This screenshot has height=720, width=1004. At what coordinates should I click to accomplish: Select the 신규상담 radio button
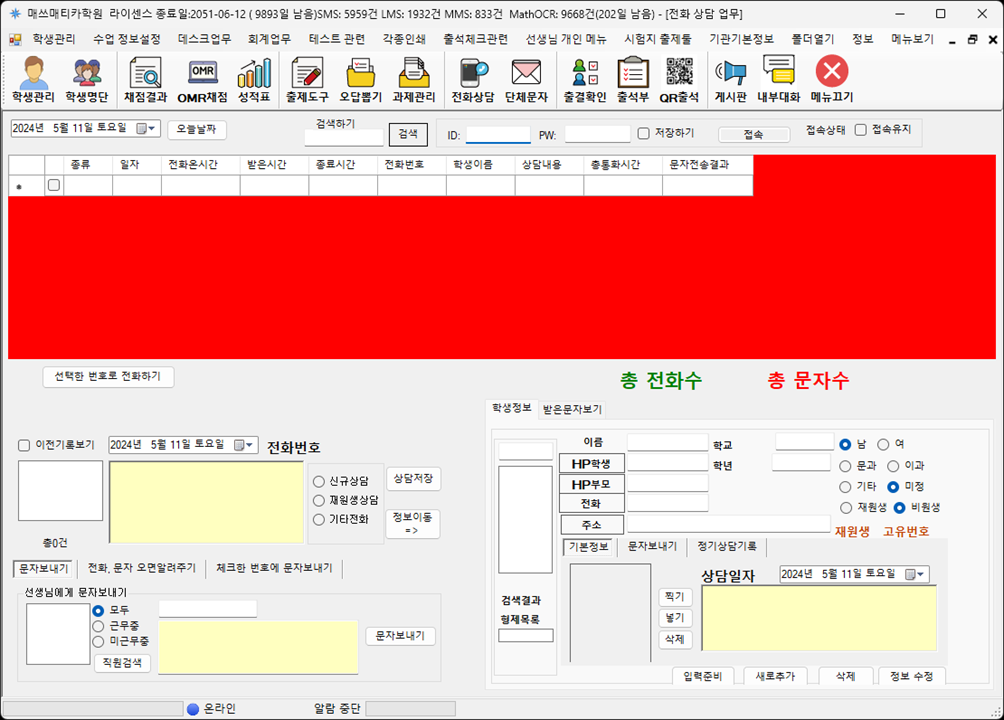tap(319, 482)
